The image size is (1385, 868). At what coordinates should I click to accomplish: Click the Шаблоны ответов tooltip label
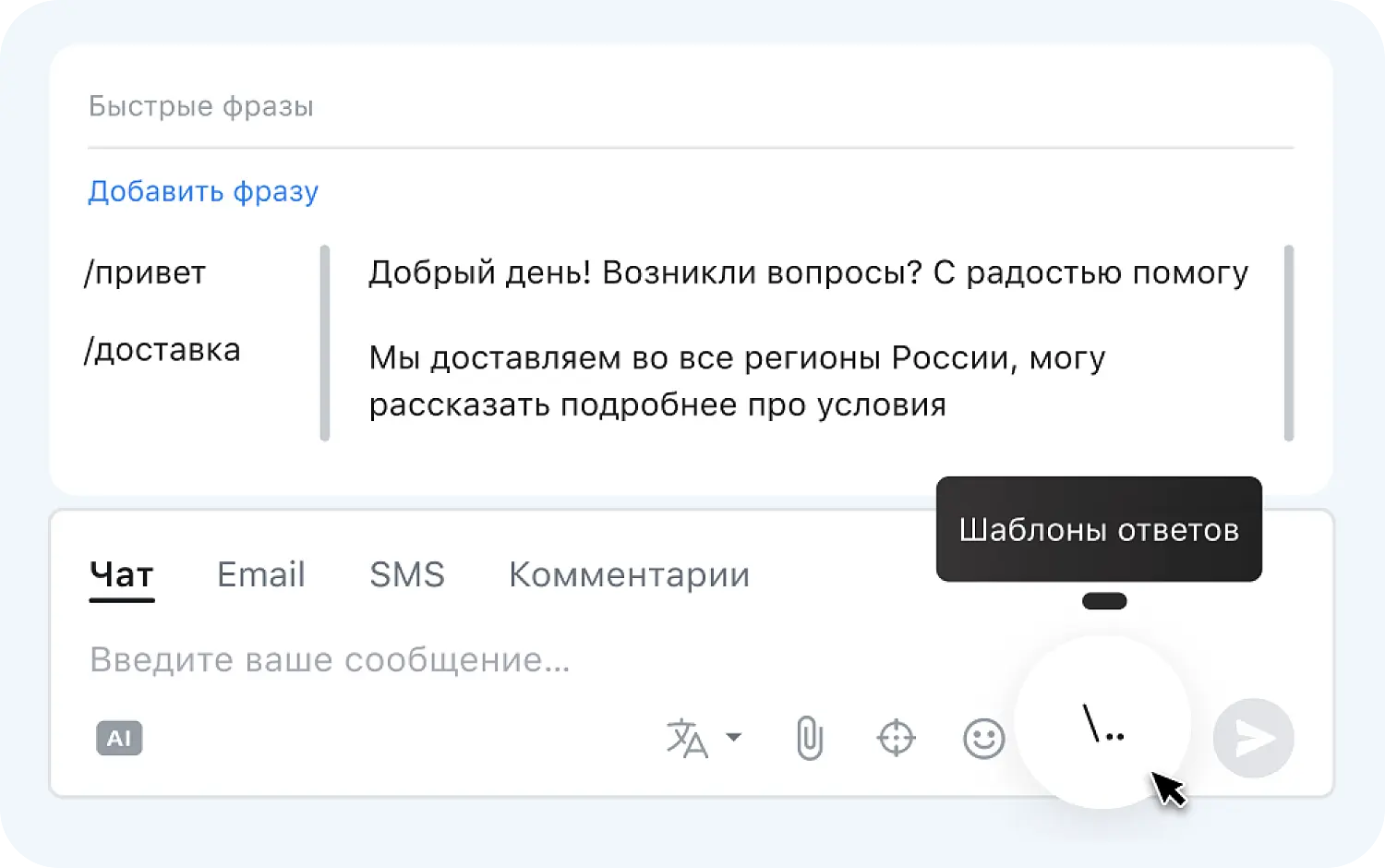point(1099,529)
